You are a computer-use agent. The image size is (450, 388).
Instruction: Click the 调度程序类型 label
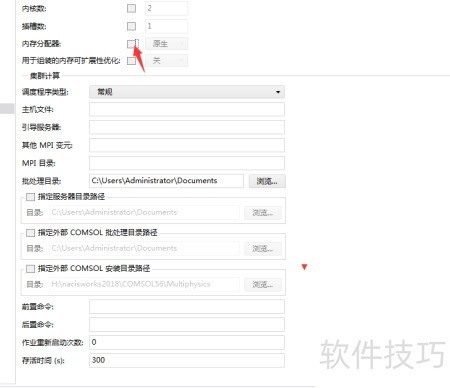point(45,92)
